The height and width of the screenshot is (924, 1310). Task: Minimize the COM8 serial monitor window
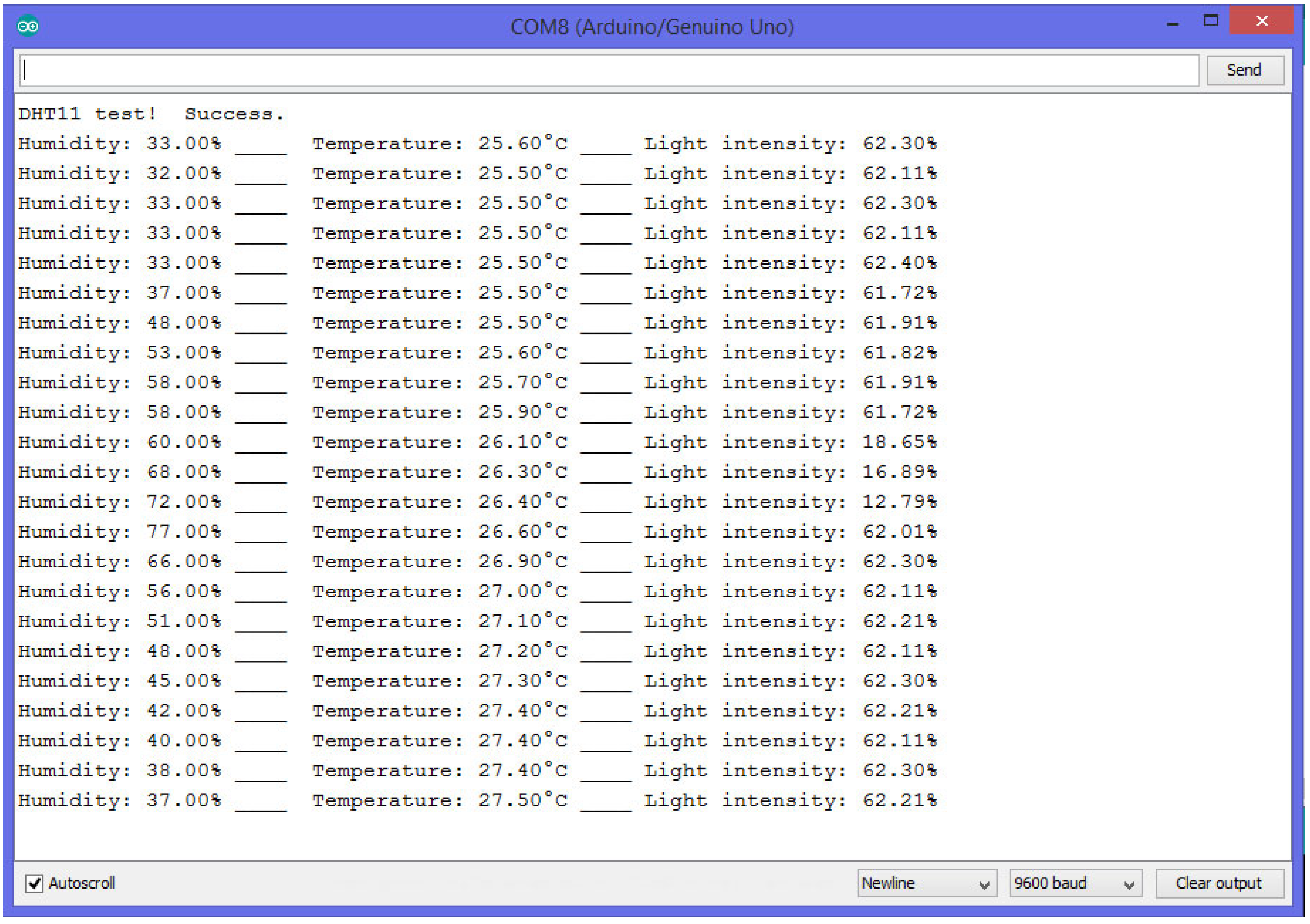click(1172, 24)
